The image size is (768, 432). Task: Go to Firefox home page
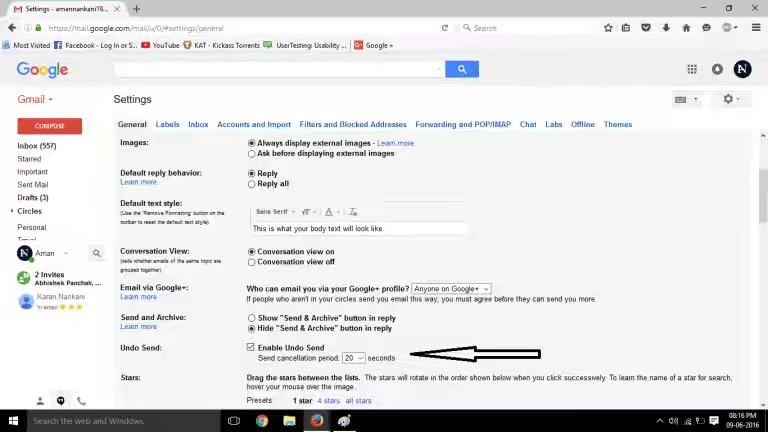tap(686, 28)
